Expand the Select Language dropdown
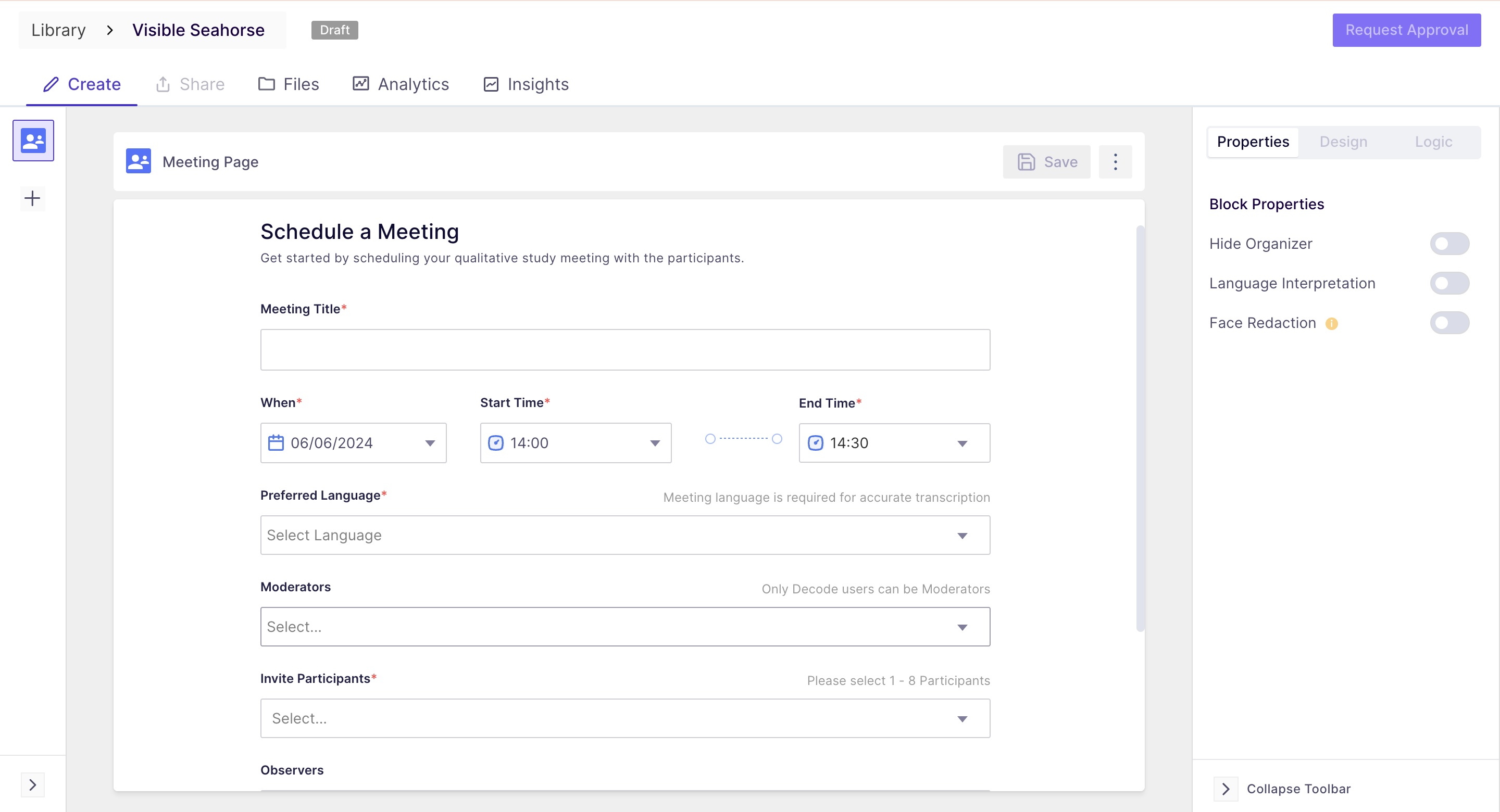The height and width of the screenshot is (812, 1500). point(625,535)
